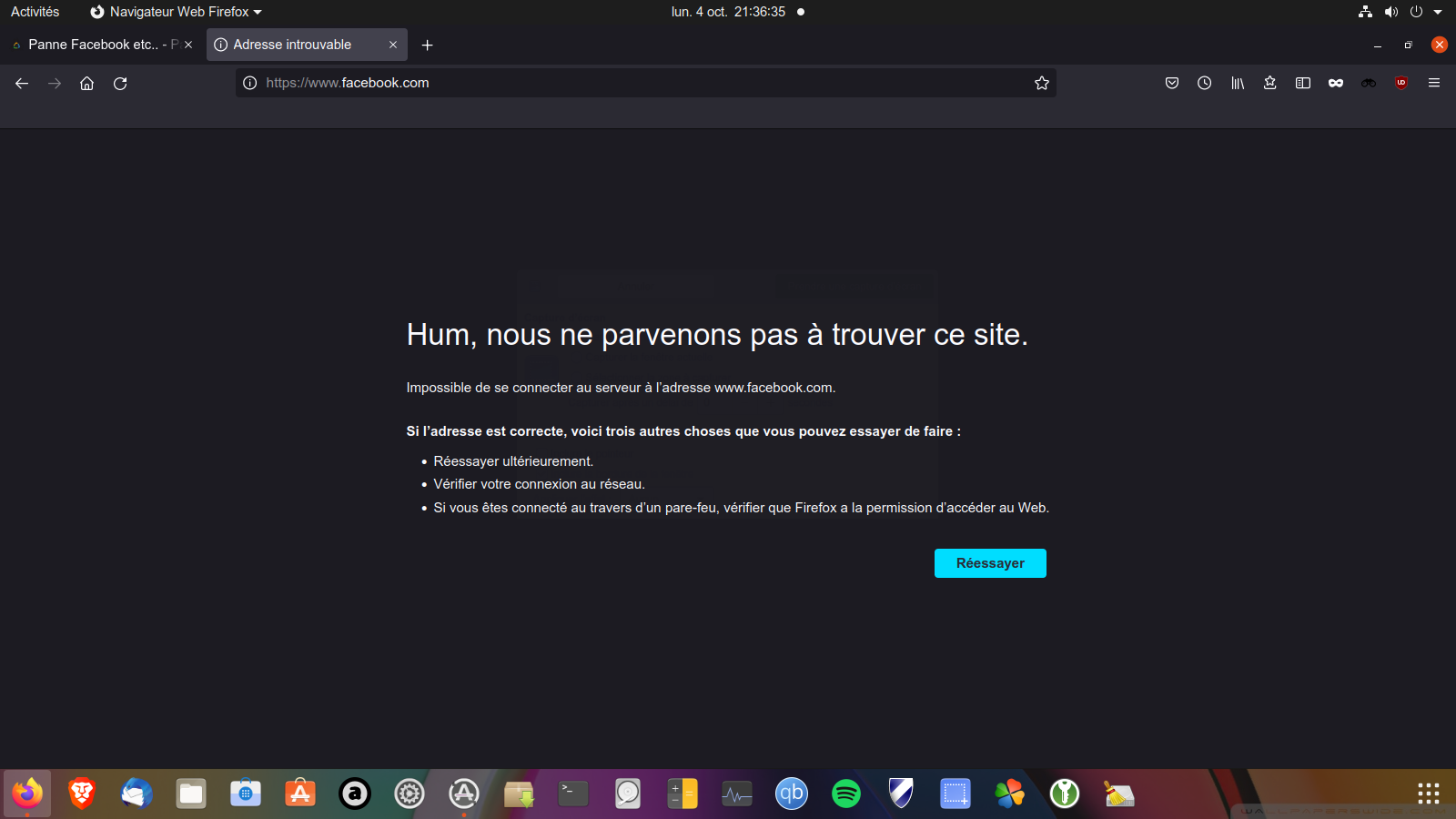1456x819 pixels.
Task: Open Activités overview
Action: pos(35,12)
